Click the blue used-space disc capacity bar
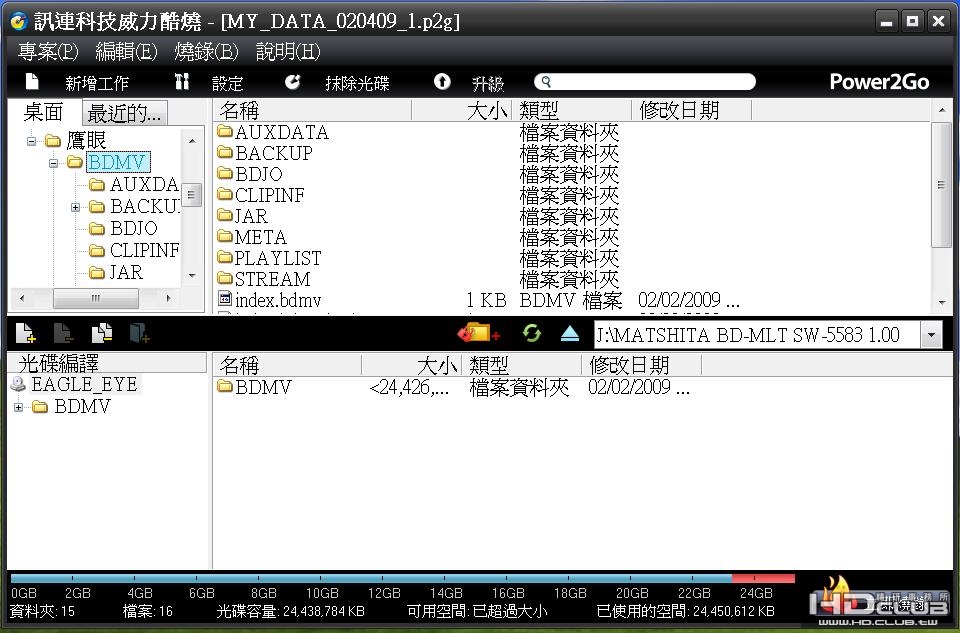 (x=371, y=578)
